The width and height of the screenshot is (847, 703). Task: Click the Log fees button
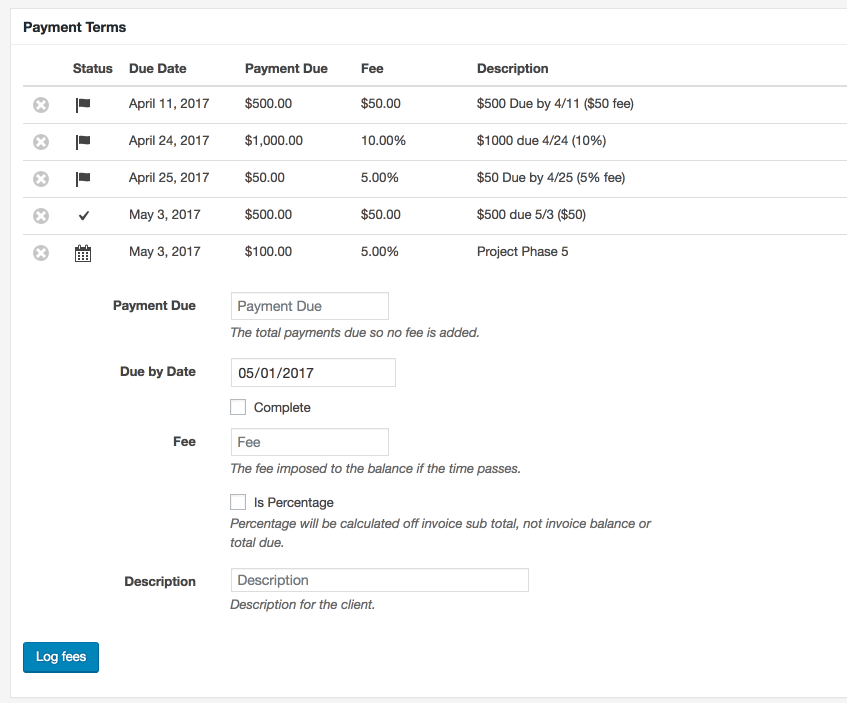click(61, 657)
